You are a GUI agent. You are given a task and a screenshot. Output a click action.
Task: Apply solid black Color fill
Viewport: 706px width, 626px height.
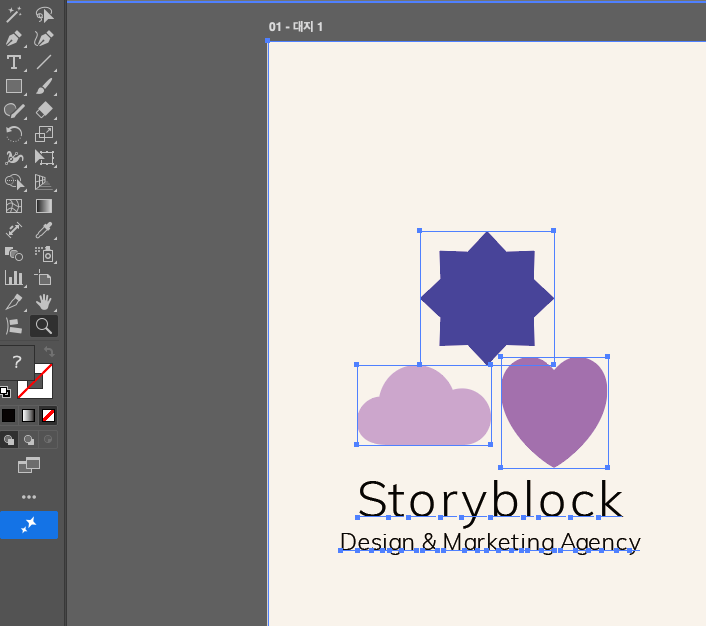tap(8, 415)
